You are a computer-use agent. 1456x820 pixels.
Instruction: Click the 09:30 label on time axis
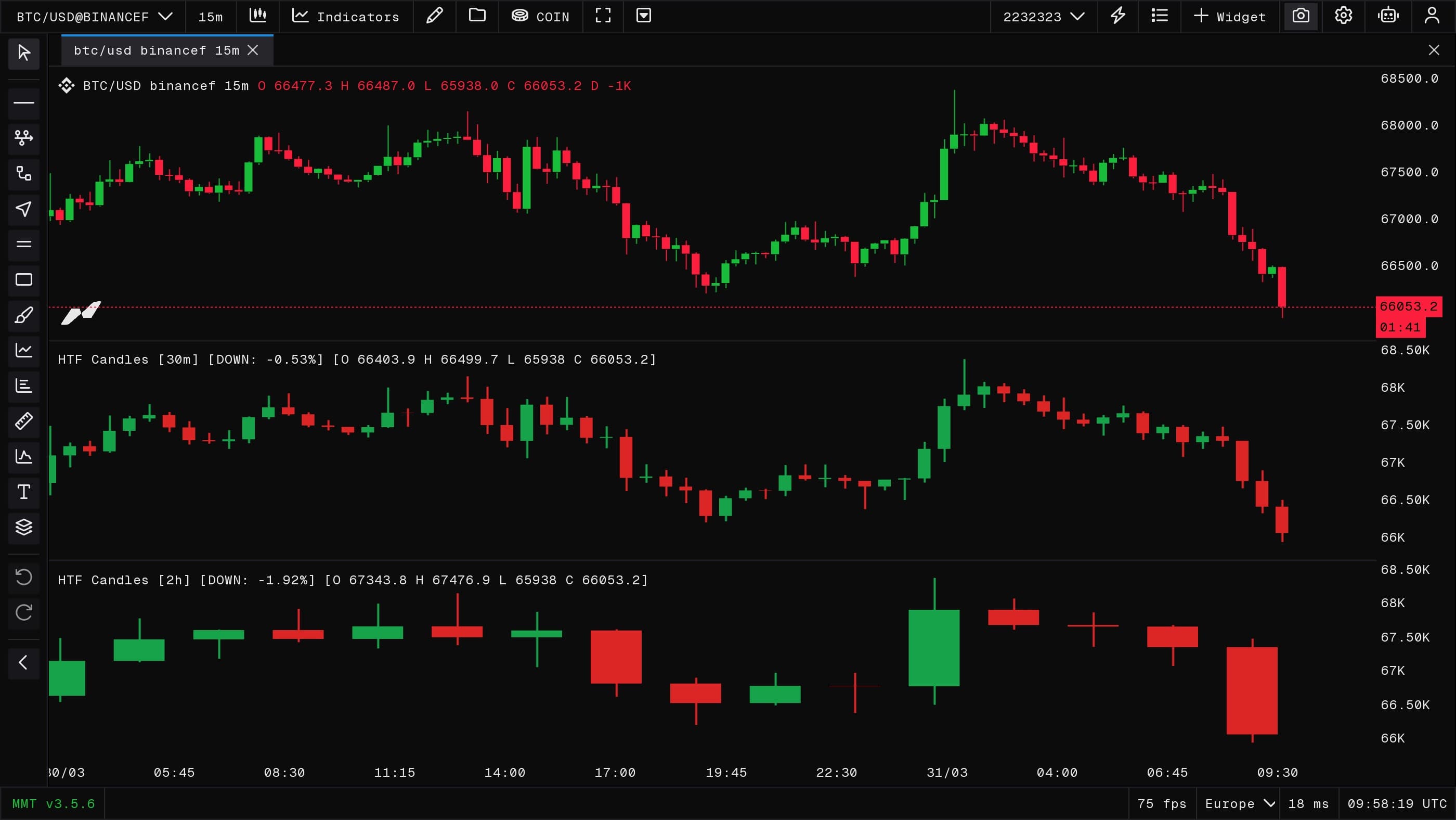point(1278,773)
